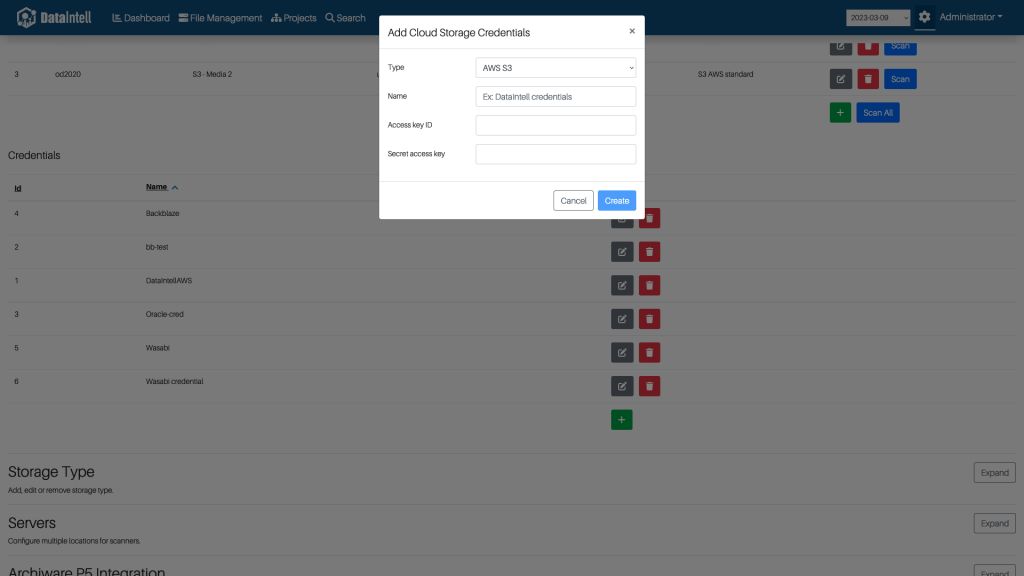Viewport: 1024px width, 576px height.
Task: Open the 2023-03-09 date dropdown
Action: pos(878,18)
